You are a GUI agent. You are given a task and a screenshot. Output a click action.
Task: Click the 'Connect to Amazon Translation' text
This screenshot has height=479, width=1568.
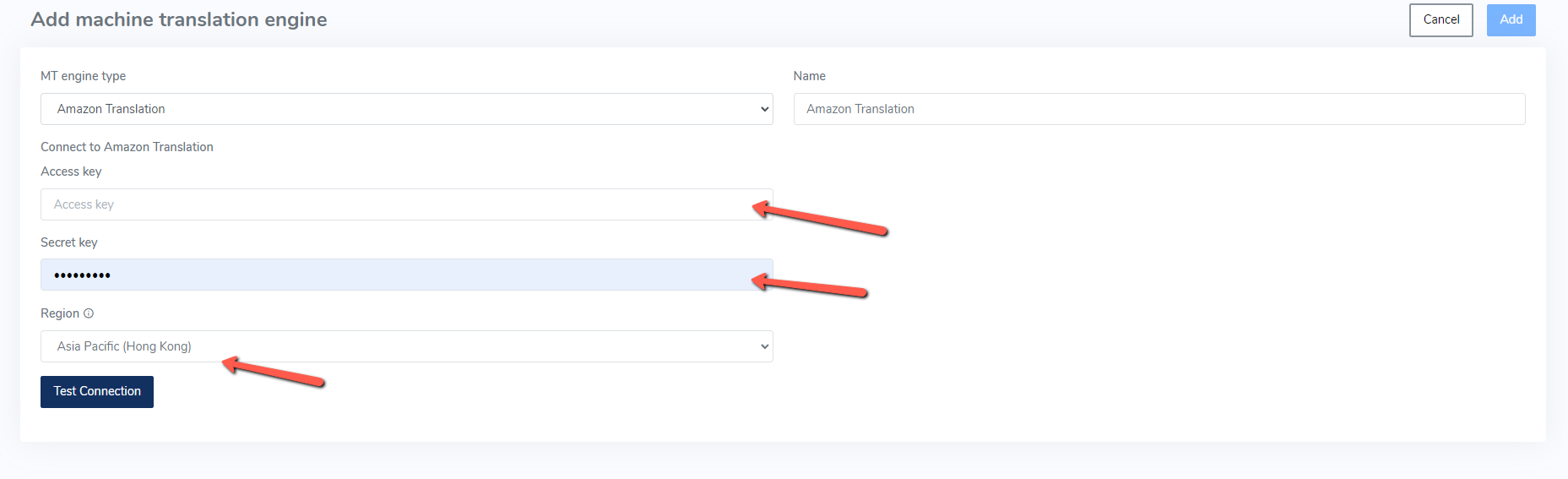pos(127,147)
